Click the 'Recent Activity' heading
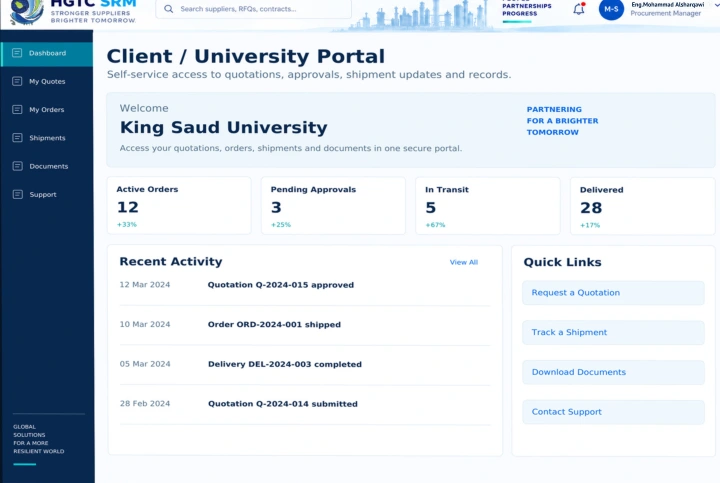This screenshot has width=720, height=483. click(171, 261)
